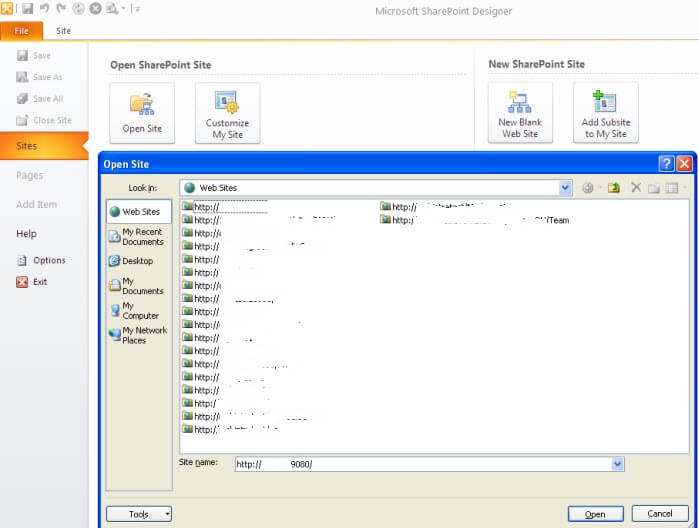Screen dimensions: 699x528
Task: Open the Tools dropdown button
Action: point(139,514)
